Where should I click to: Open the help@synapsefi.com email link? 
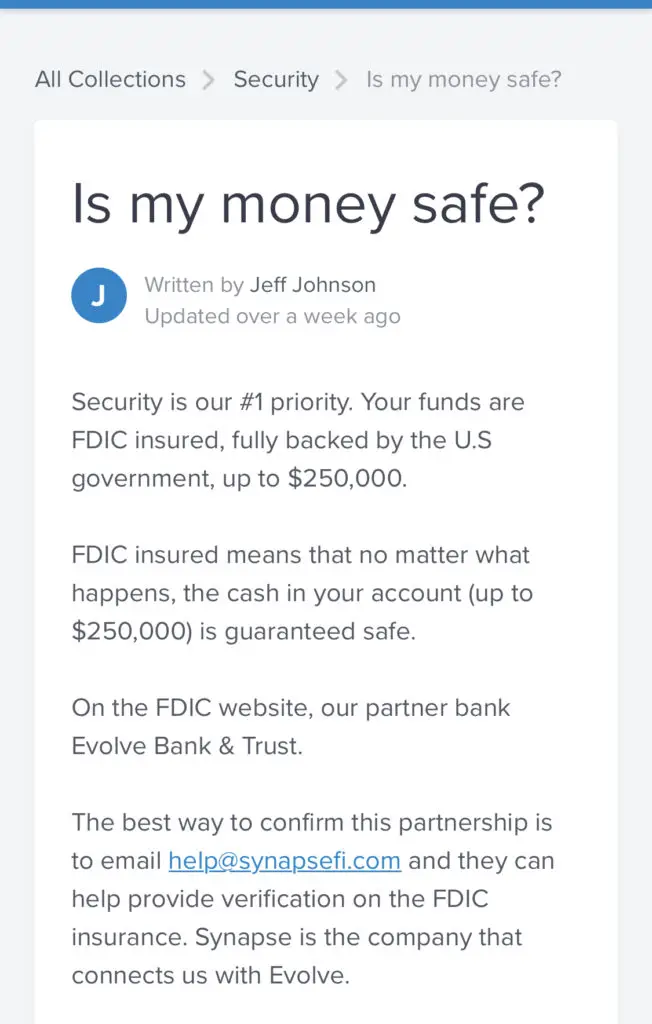tap(284, 861)
